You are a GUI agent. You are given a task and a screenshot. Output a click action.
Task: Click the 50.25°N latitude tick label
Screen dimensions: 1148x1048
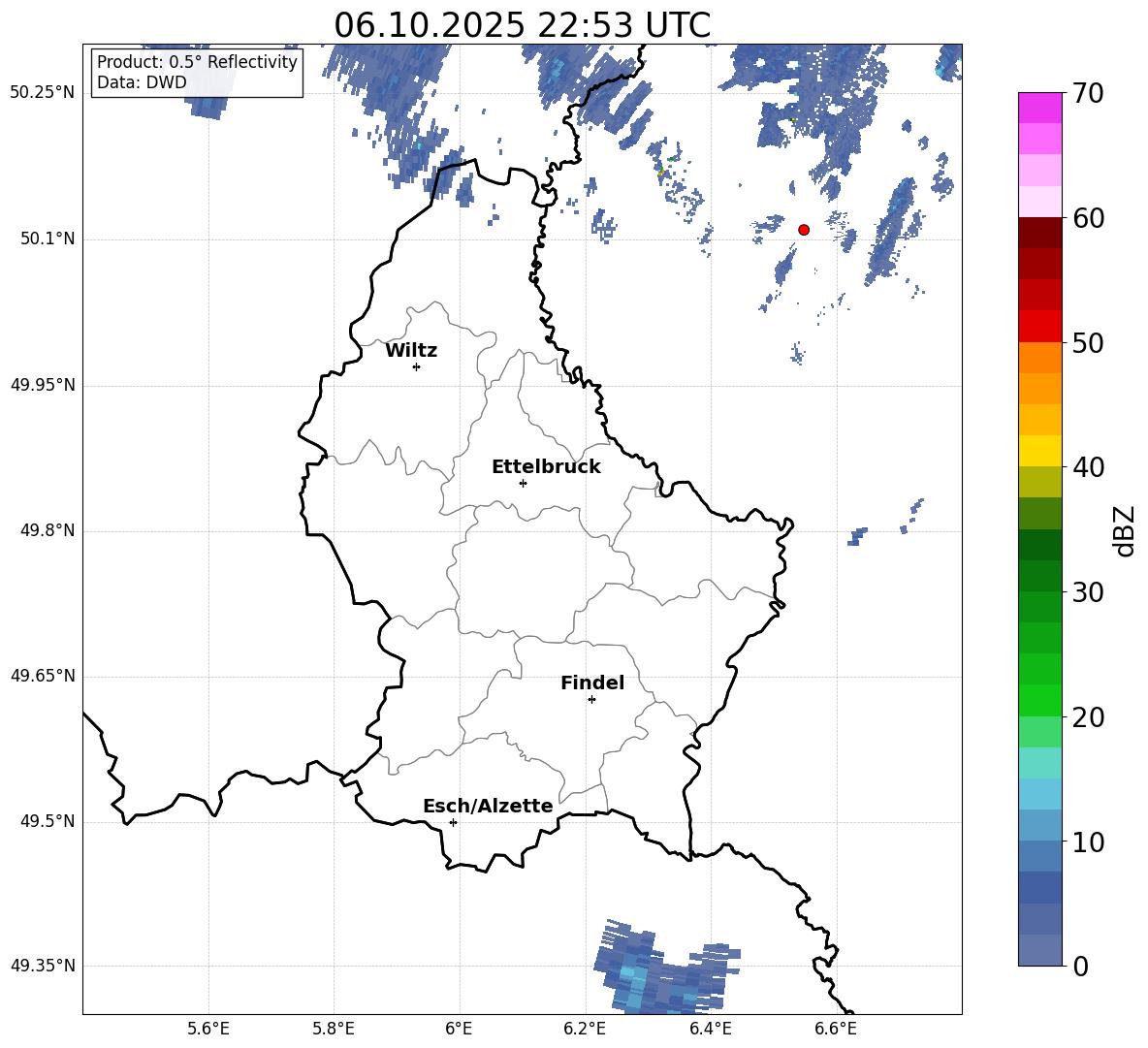point(43,93)
